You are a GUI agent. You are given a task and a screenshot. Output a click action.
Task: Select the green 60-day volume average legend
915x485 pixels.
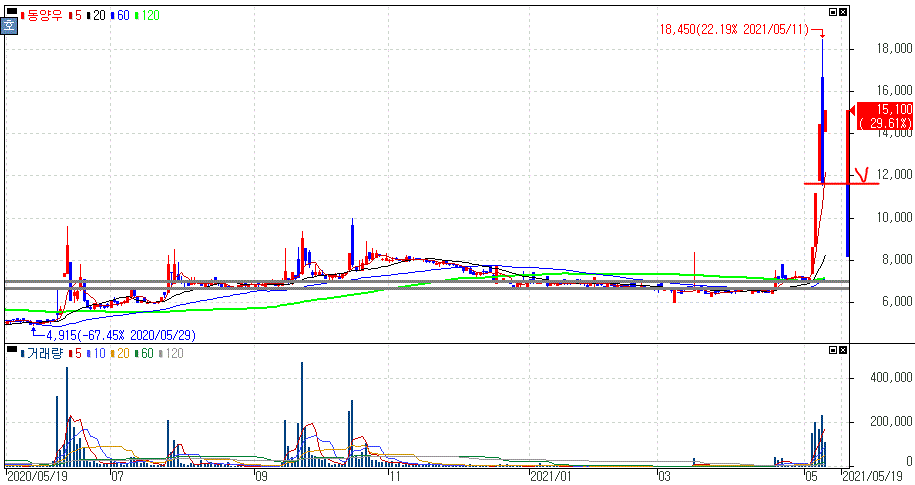[x=144, y=354]
